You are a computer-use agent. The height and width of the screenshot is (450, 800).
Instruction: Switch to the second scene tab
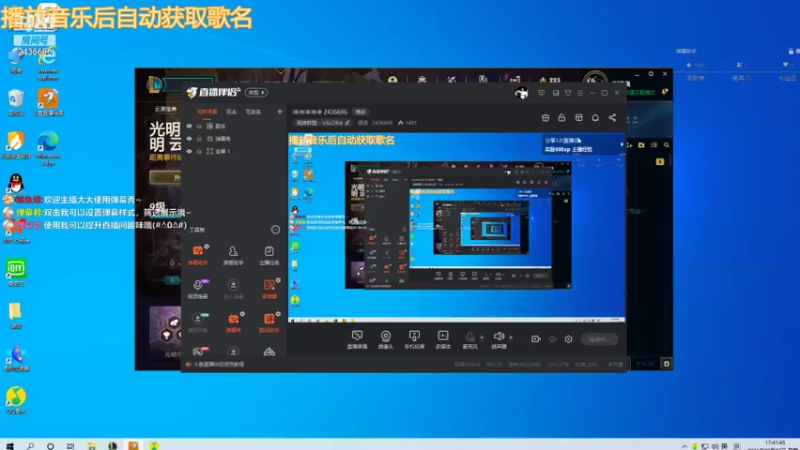pyautogui.click(x=231, y=112)
